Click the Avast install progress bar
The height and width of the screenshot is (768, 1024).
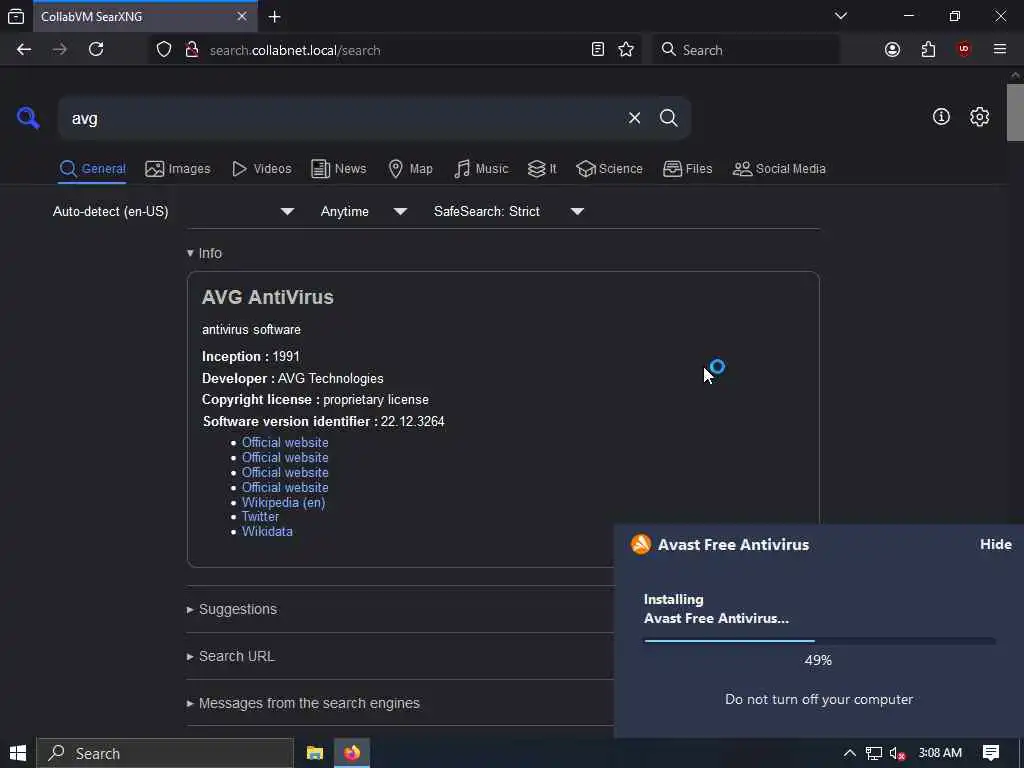[820, 641]
